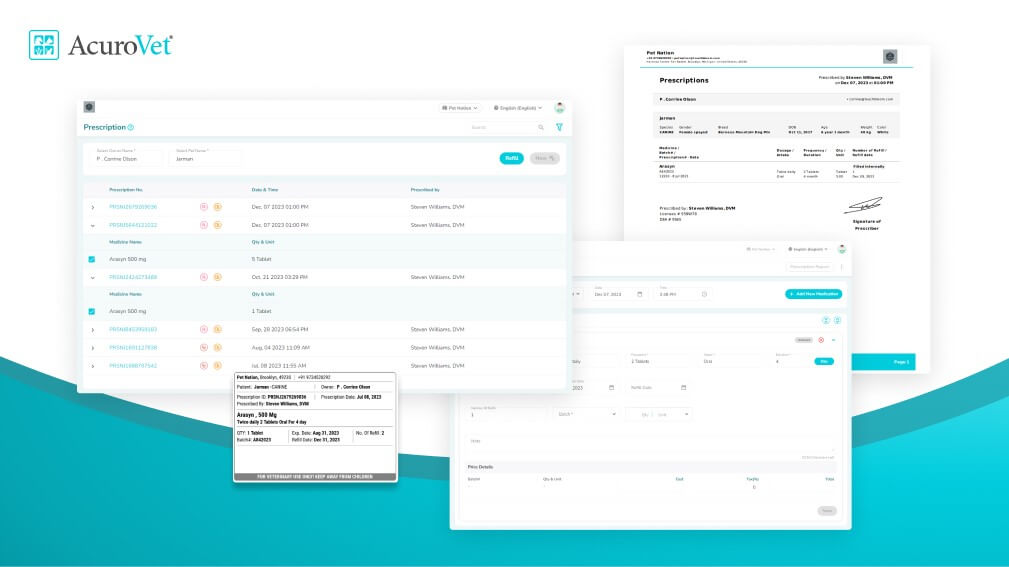Click Add New Medication button
The width and height of the screenshot is (1009, 567).
pos(813,294)
